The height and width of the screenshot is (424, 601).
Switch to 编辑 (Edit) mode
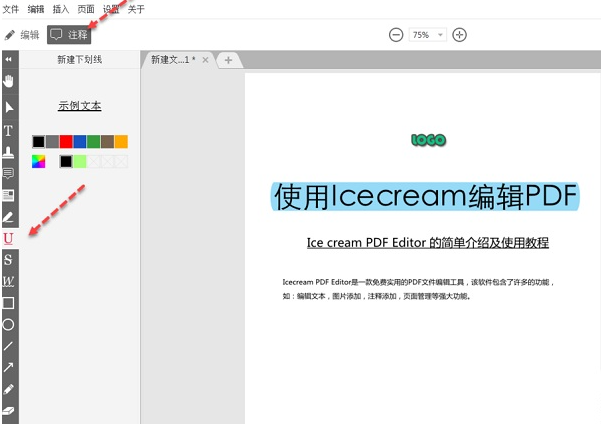point(22,35)
